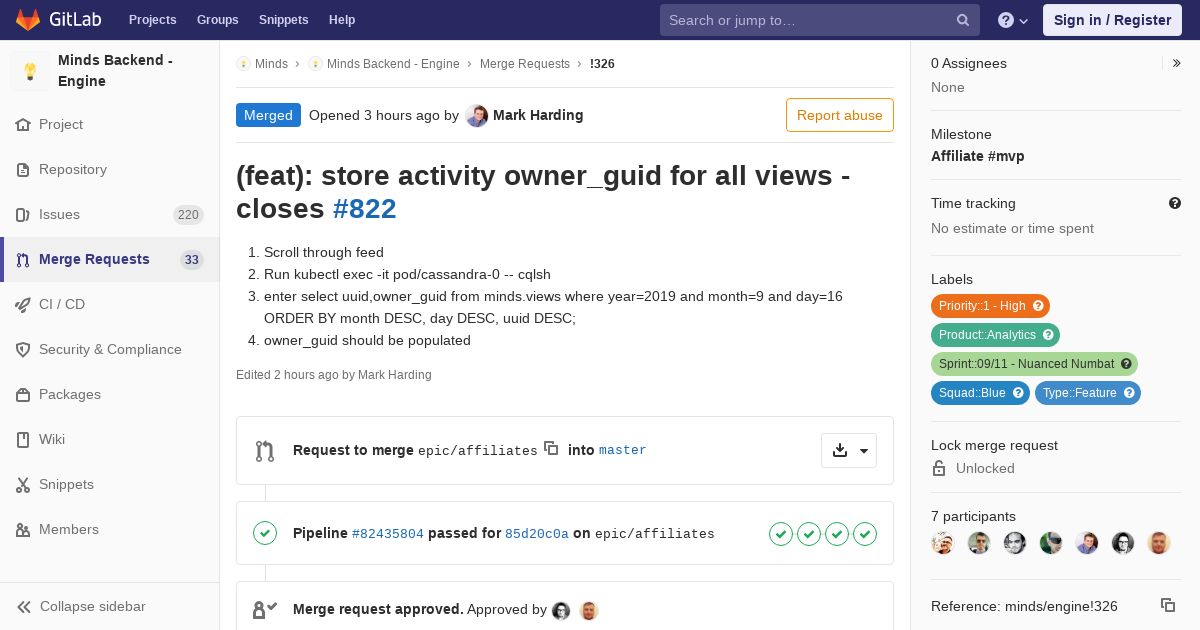The height and width of the screenshot is (630, 1200).
Task: Open Minds Backend - Engine breadcrumb
Action: point(393,64)
